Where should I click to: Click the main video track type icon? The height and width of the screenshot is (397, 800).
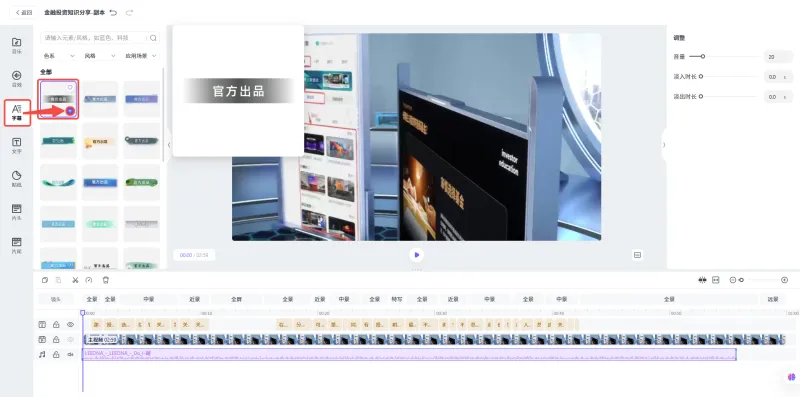point(42,339)
